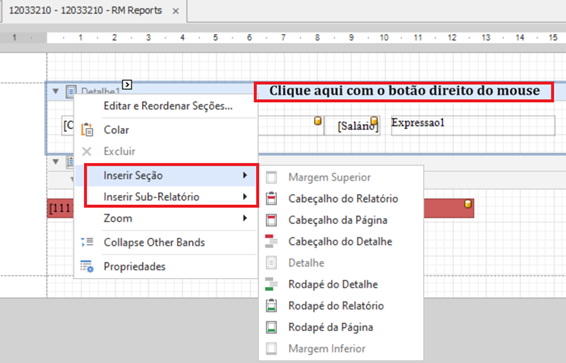This screenshot has width=566, height=363.
Task: Click the Cabeçalho da Página icon
Action: pos(271,220)
